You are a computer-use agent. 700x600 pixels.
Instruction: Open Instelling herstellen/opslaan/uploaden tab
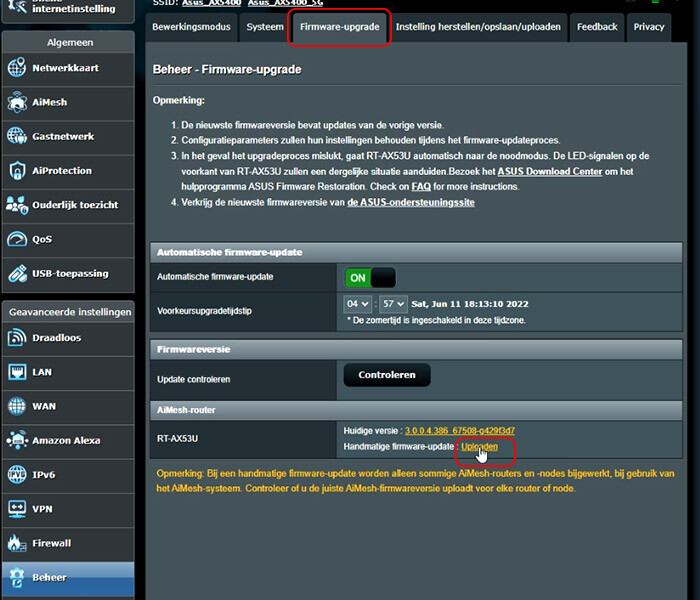pos(478,27)
